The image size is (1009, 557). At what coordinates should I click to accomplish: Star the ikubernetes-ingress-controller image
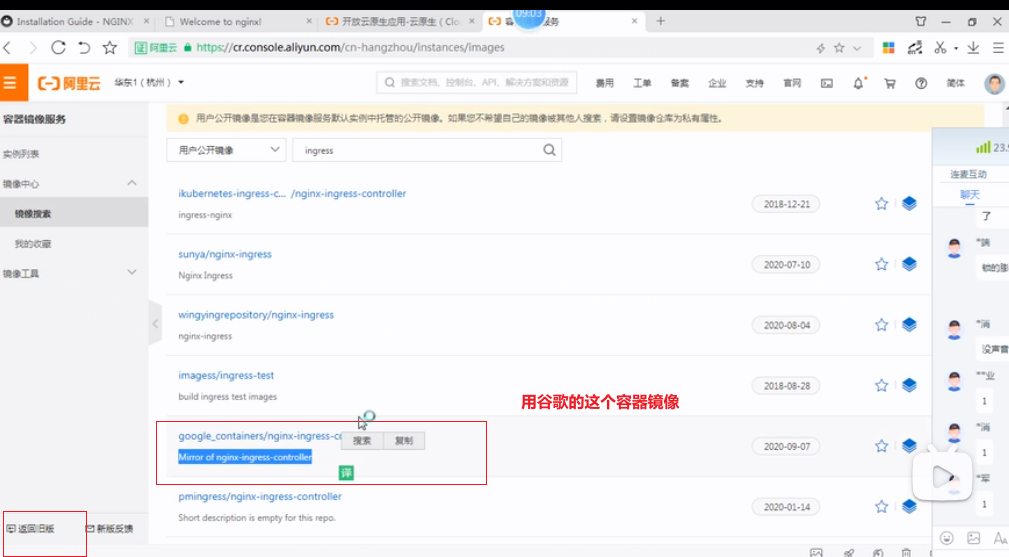(881, 204)
